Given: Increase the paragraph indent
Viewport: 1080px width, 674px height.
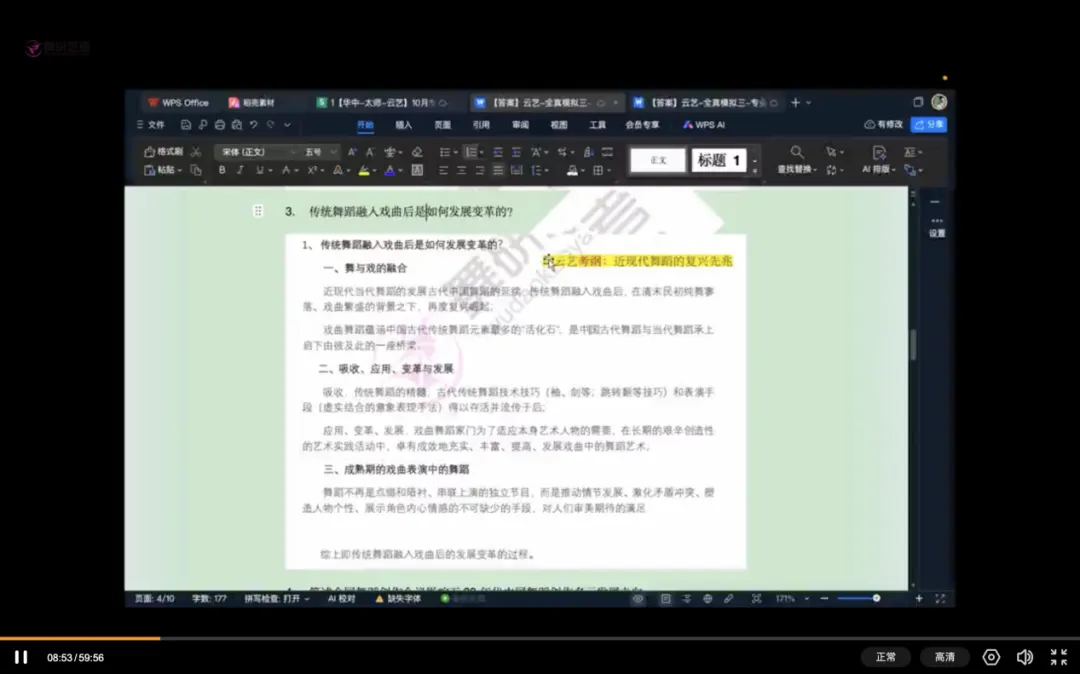Looking at the screenshot, I should click(516, 151).
